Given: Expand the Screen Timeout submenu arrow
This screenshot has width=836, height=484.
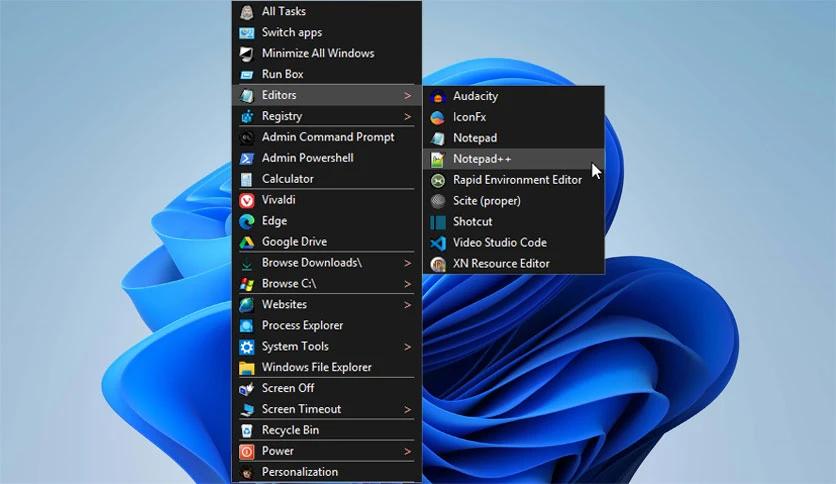Looking at the screenshot, I should pos(407,409).
